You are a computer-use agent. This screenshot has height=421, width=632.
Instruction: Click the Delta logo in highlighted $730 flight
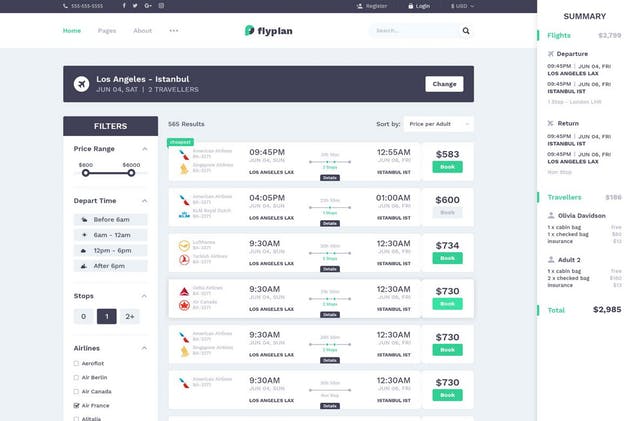point(184,291)
